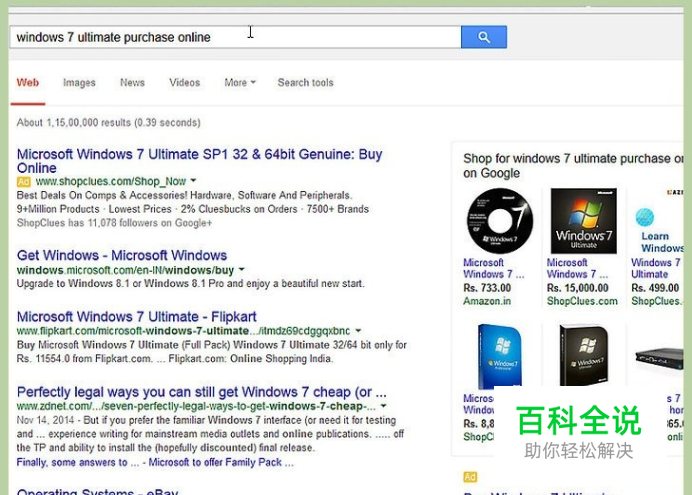Expand arrow next to flipkart.com URL
The image size is (692, 495).
pyautogui.click(x=358, y=330)
